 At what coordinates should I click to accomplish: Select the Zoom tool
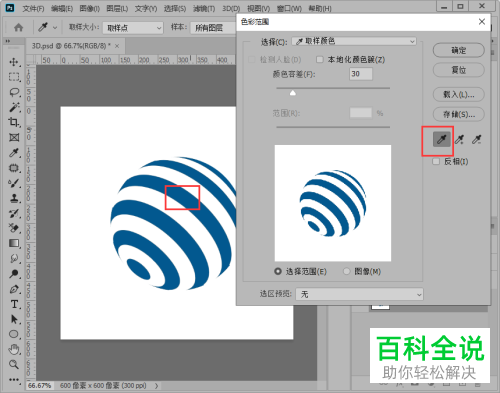(x=14, y=364)
